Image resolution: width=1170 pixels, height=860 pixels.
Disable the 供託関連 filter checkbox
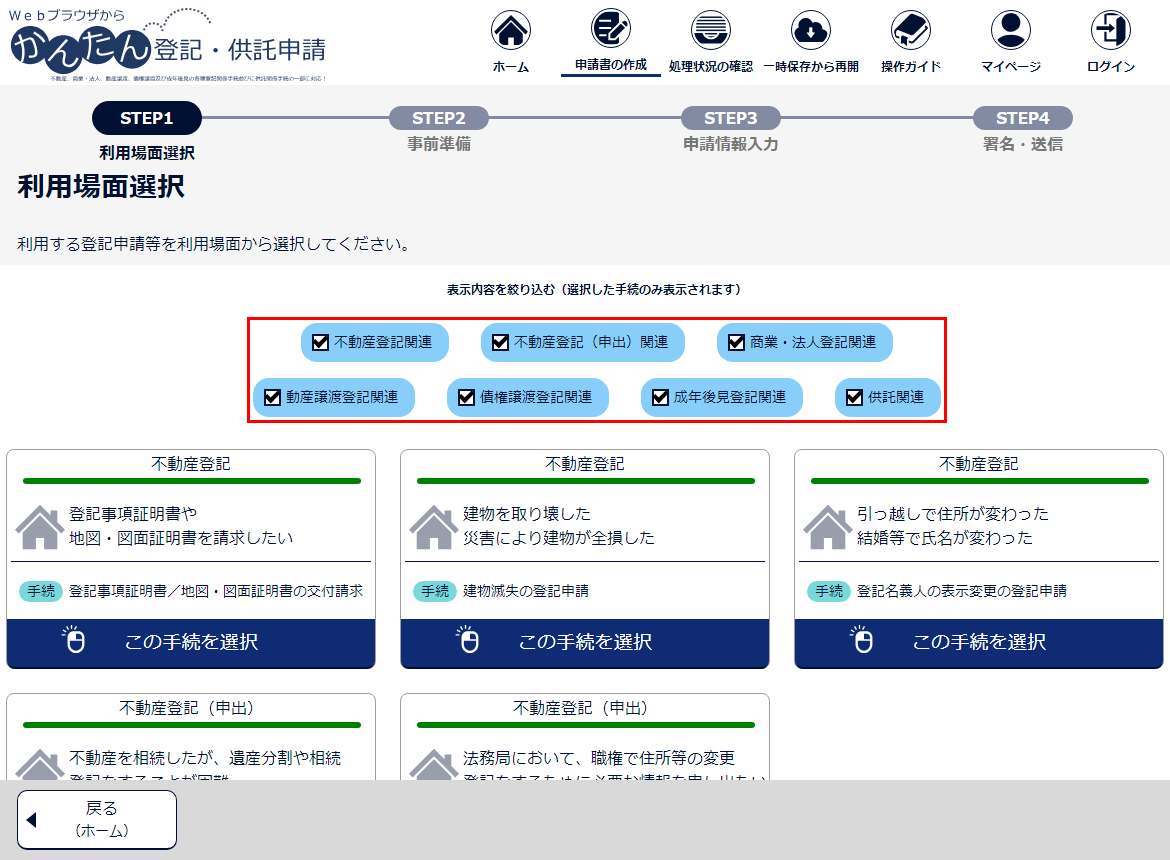pos(854,397)
